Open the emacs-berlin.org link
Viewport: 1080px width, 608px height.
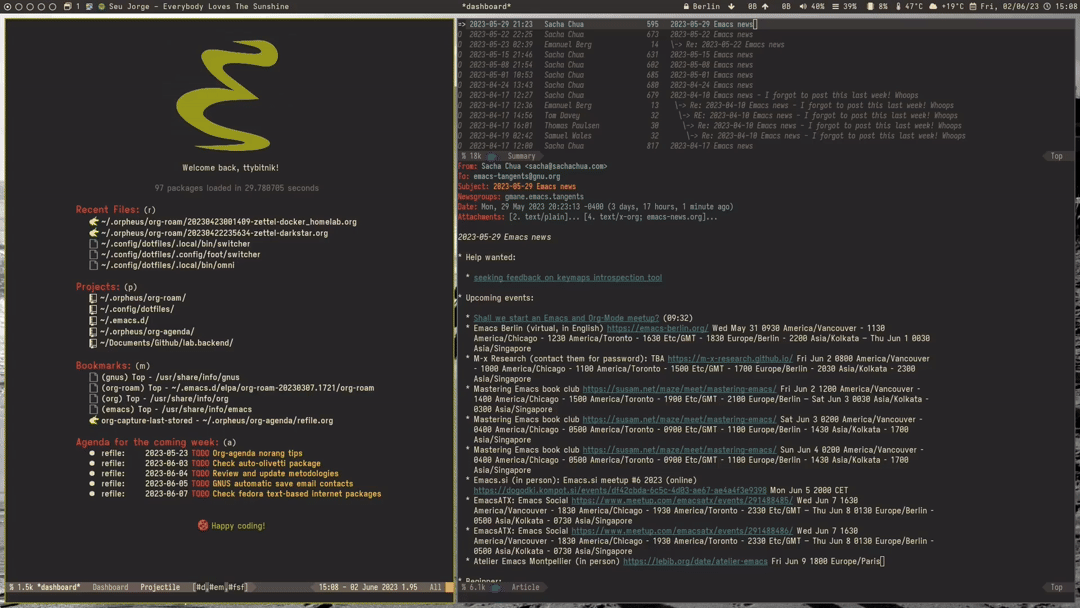pos(657,328)
